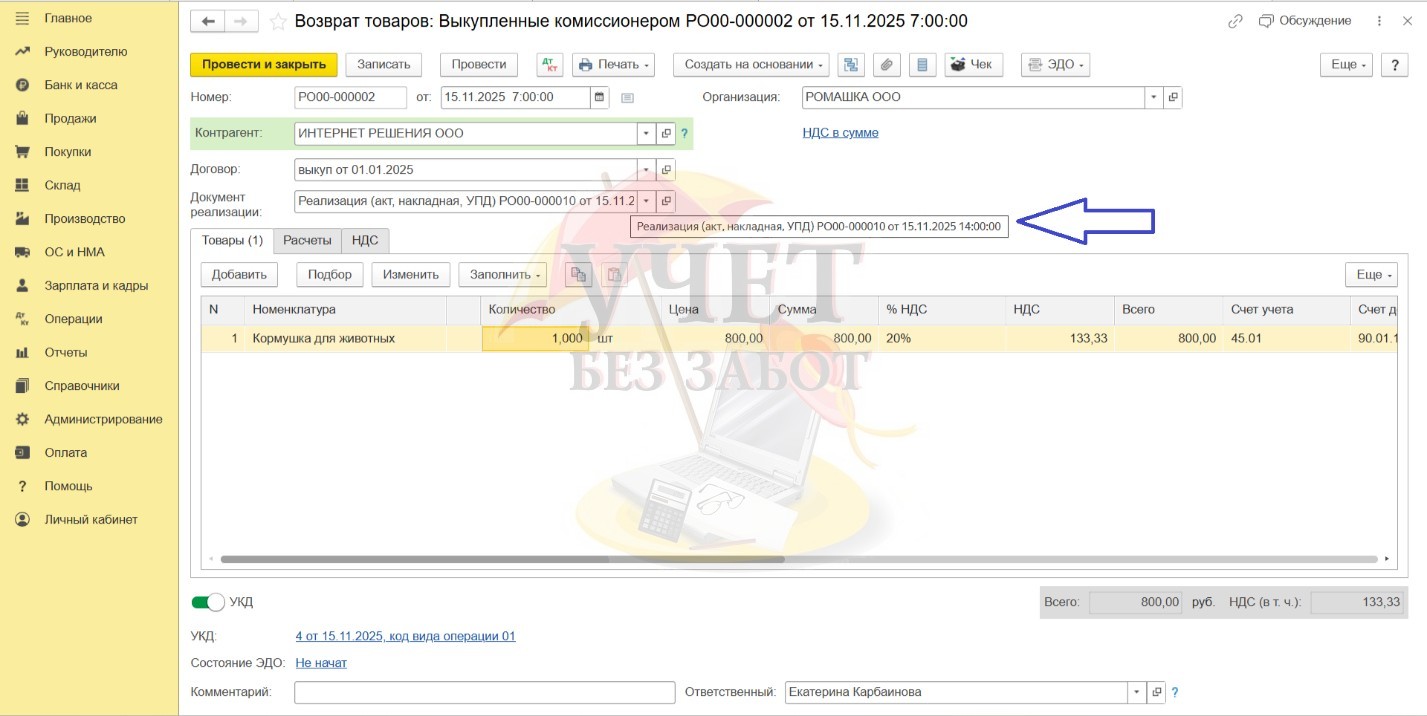1427x716 pixels.
Task: Click the Изменить button
Action: coord(411,274)
